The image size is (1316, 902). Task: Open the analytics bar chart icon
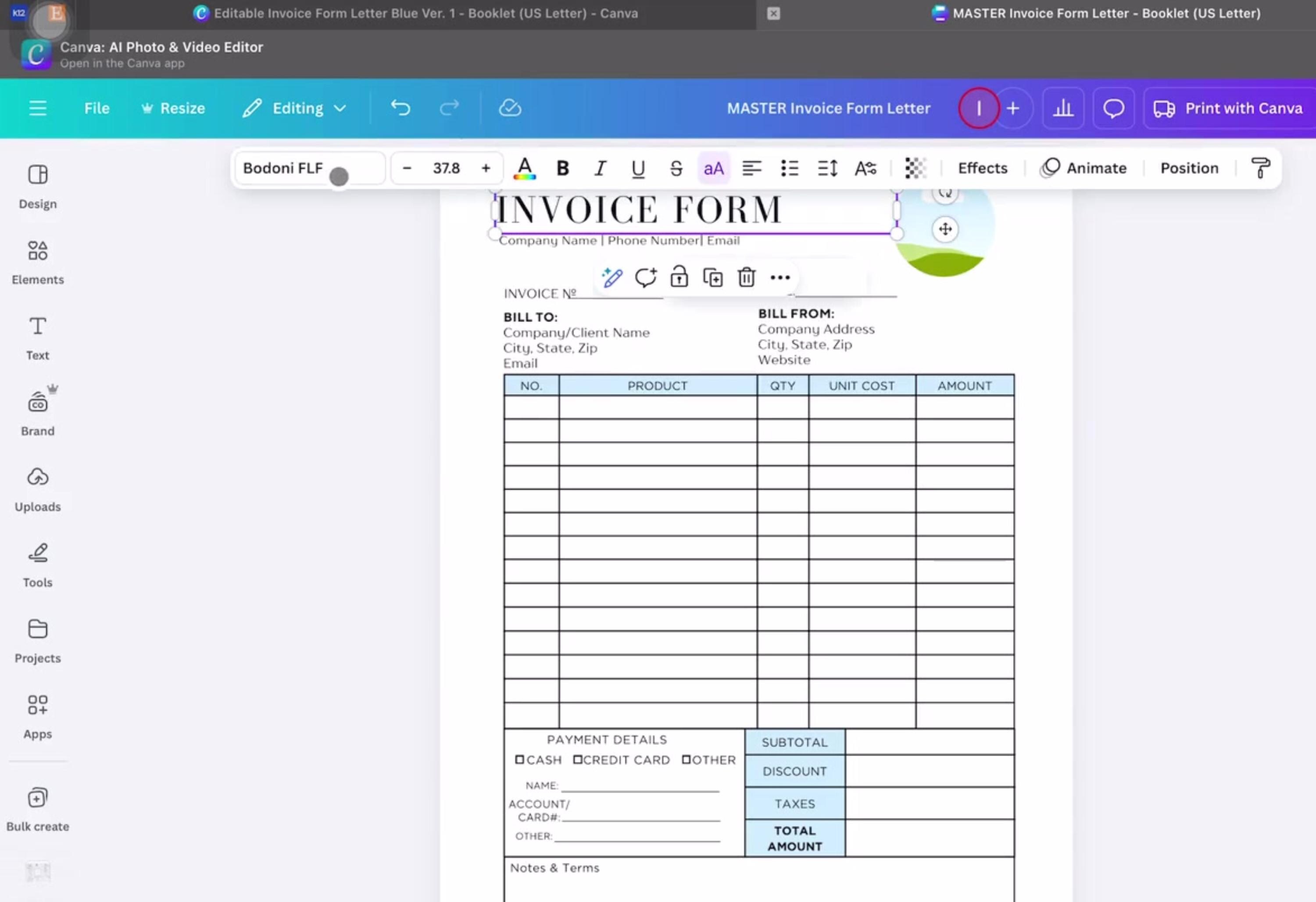pos(1063,107)
